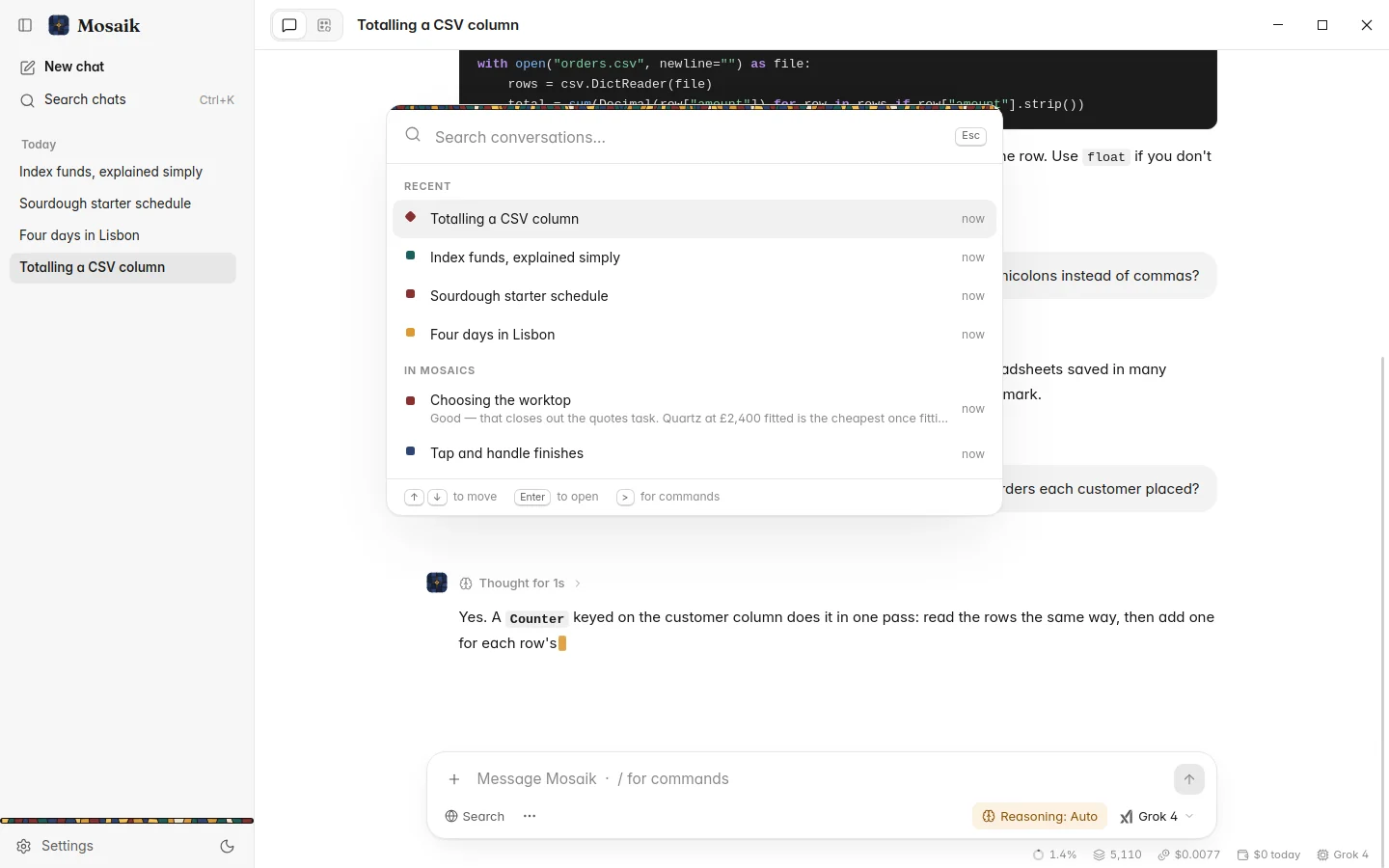Click the reasoning brain icon
Viewport: 1389px width, 868px height.
[466, 583]
